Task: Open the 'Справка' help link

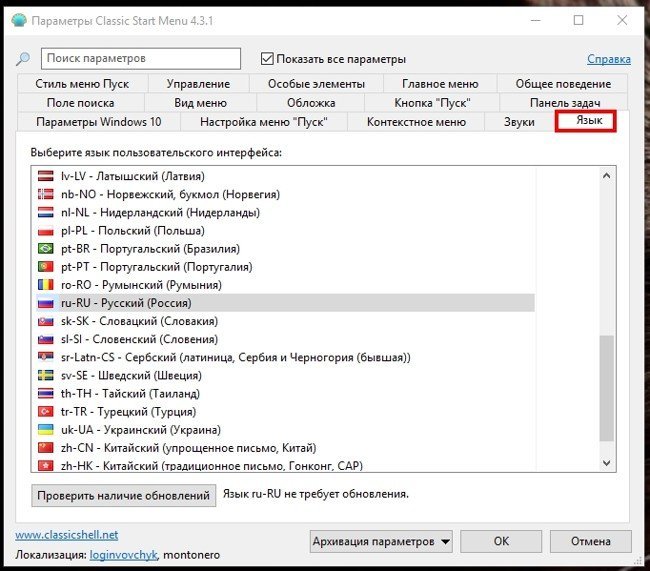Action: (x=609, y=59)
